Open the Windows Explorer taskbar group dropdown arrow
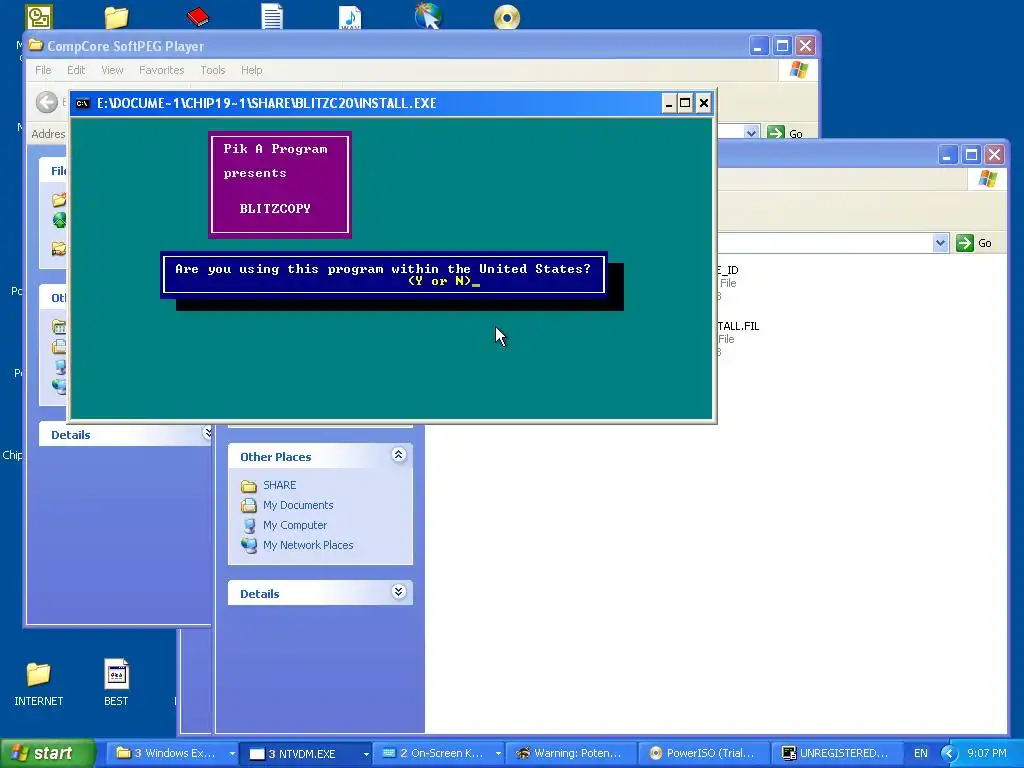This screenshot has width=1024, height=768. [x=232, y=754]
